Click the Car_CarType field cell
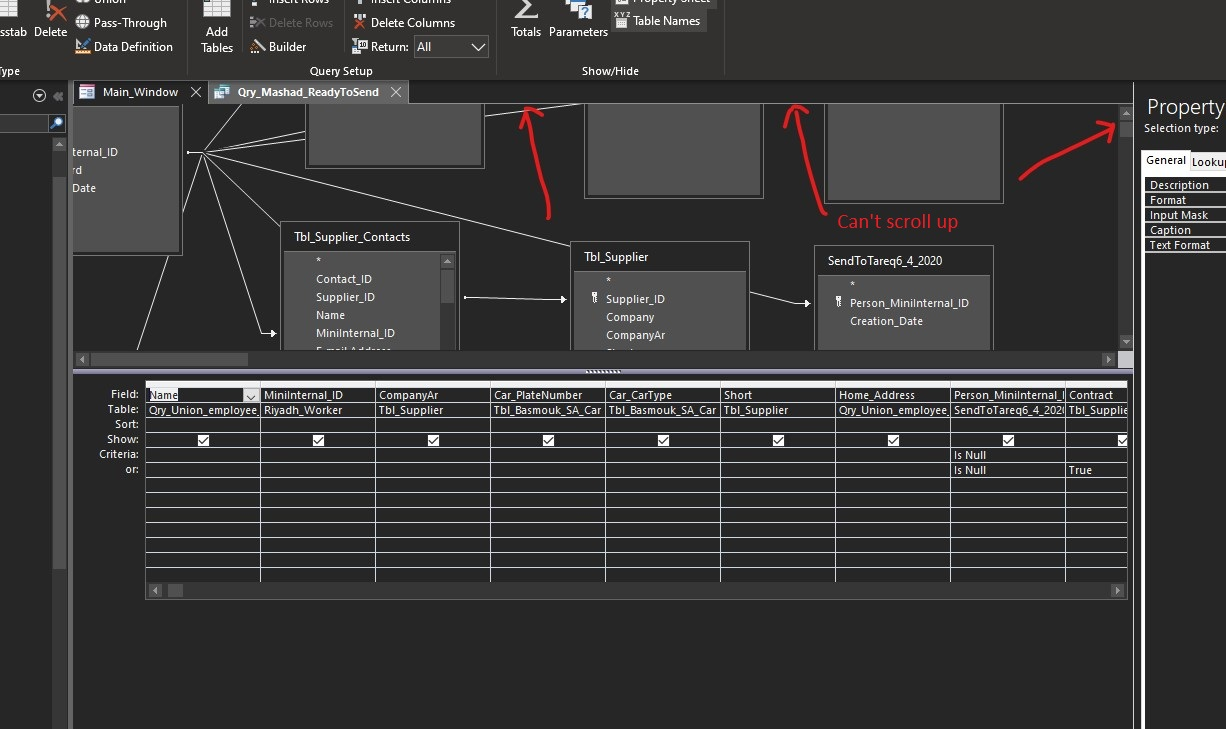This screenshot has width=1226, height=729. pyautogui.click(x=663, y=395)
